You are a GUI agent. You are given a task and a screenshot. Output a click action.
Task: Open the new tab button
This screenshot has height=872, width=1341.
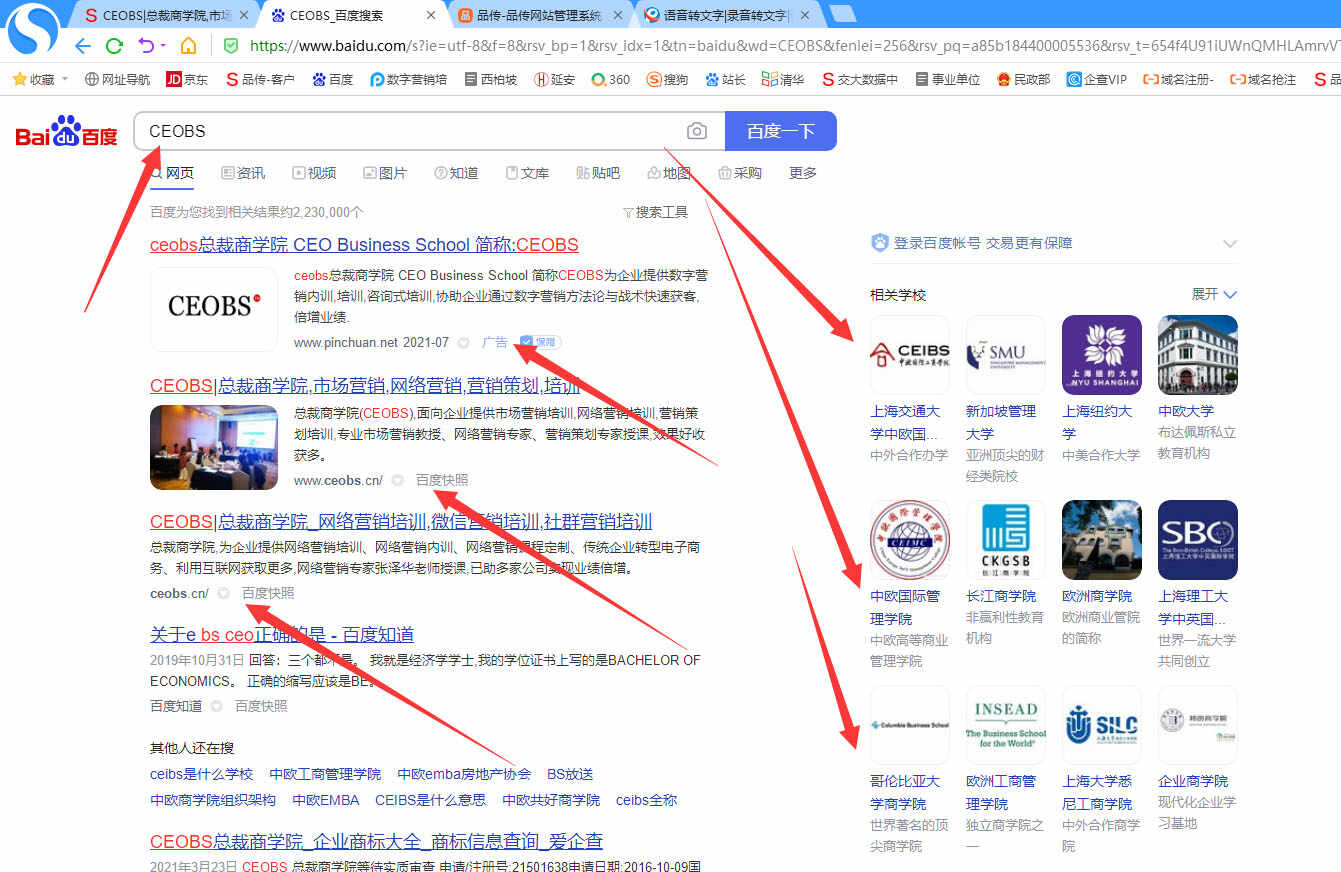(842, 14)
